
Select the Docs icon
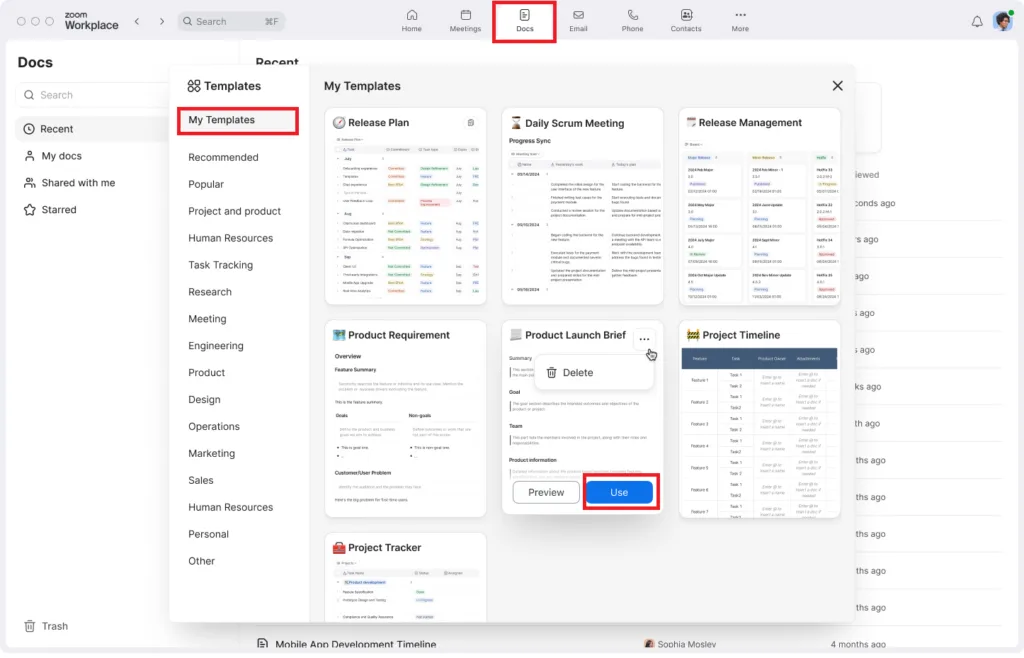pyautogui.click(x=524, y=20)
